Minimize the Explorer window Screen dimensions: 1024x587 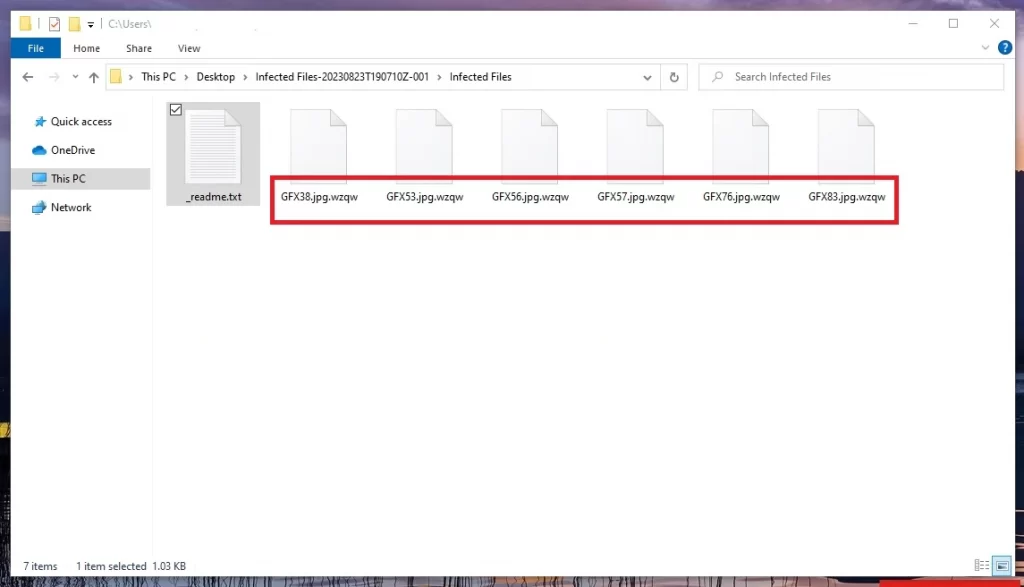[x=913, y=24]
